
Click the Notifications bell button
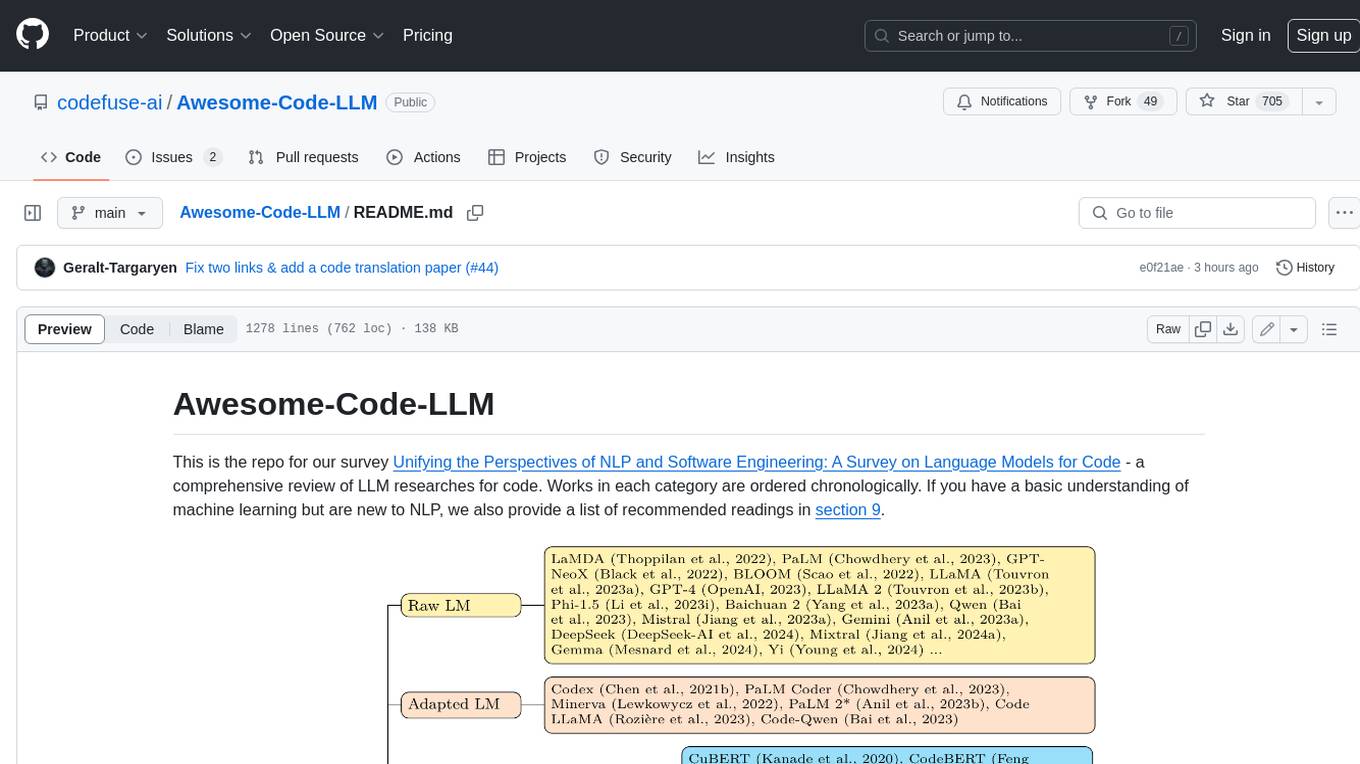1002,102
